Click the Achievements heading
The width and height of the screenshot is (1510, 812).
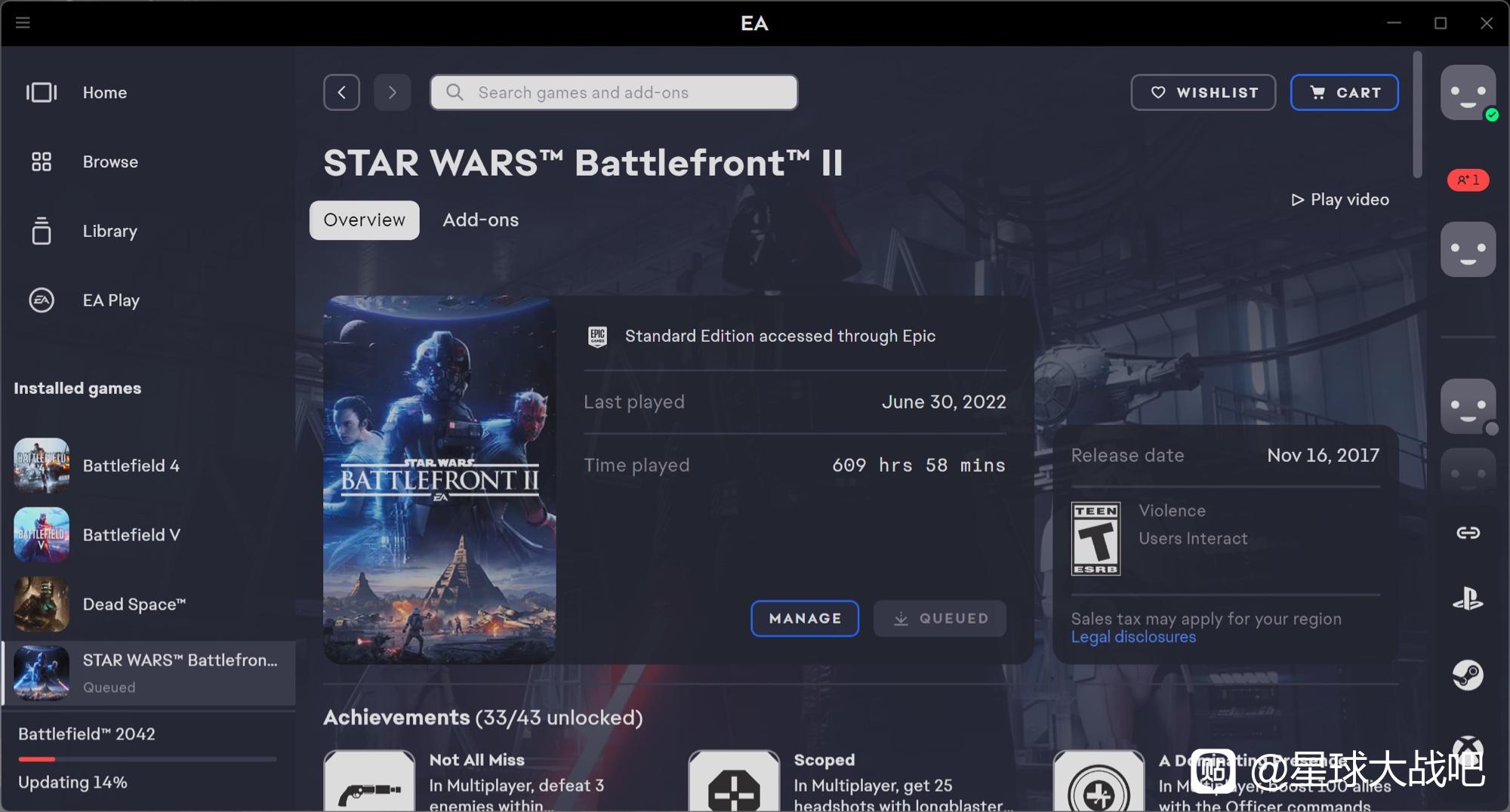(482, 717)
